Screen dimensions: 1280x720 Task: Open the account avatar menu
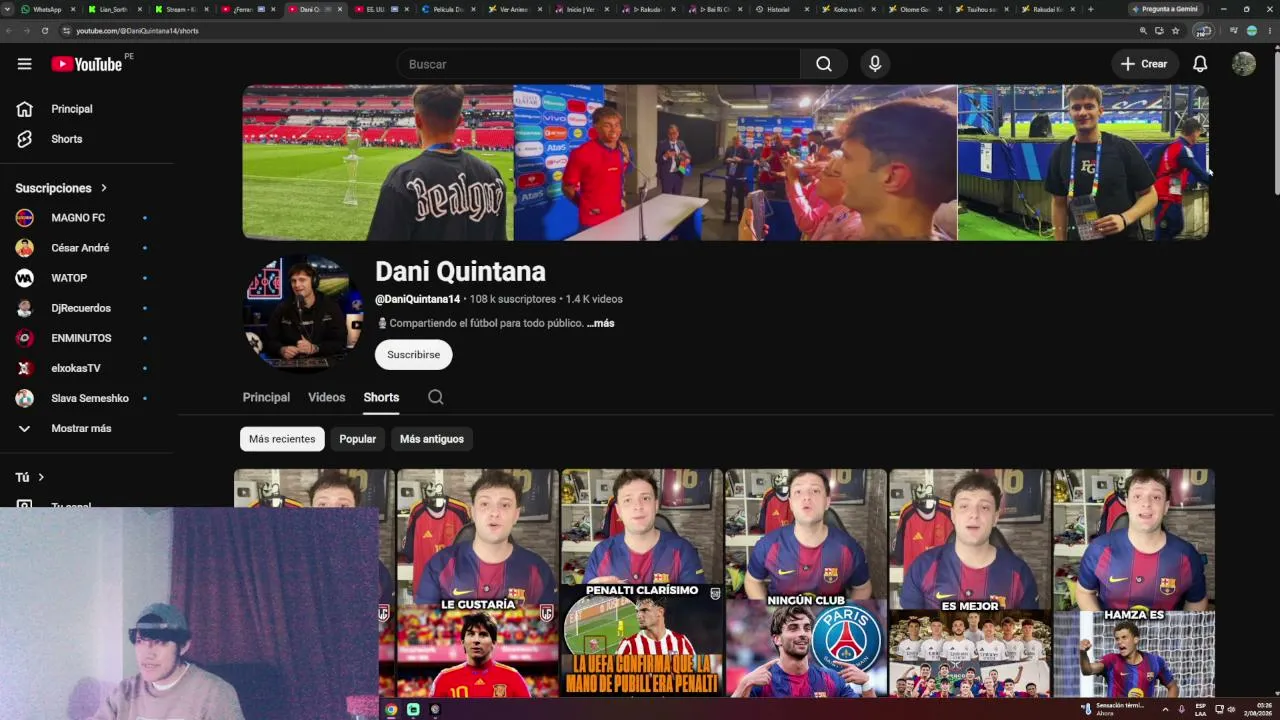(x=1244, y=64)
